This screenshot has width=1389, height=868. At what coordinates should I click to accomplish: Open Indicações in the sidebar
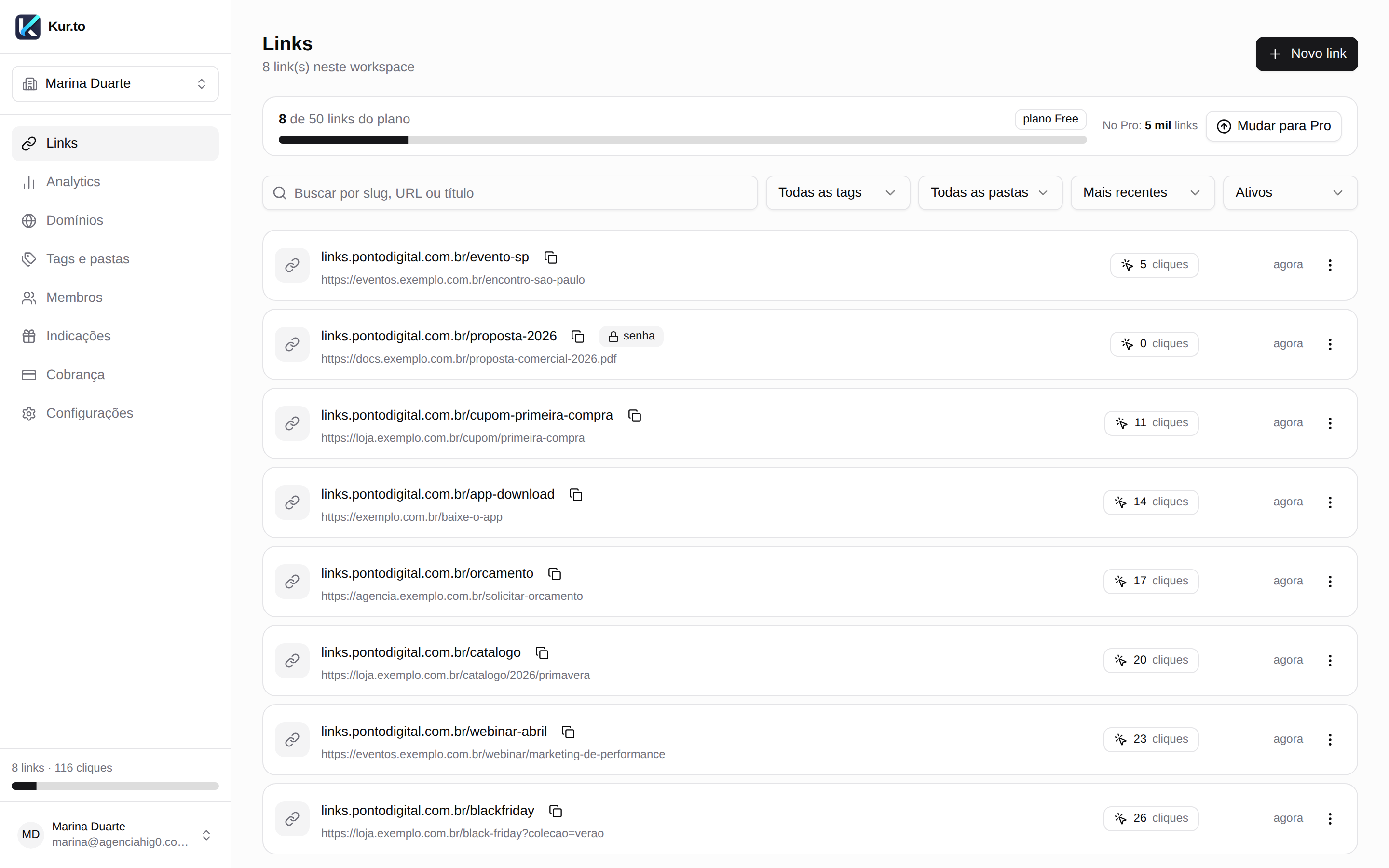[x=115, y=337]
